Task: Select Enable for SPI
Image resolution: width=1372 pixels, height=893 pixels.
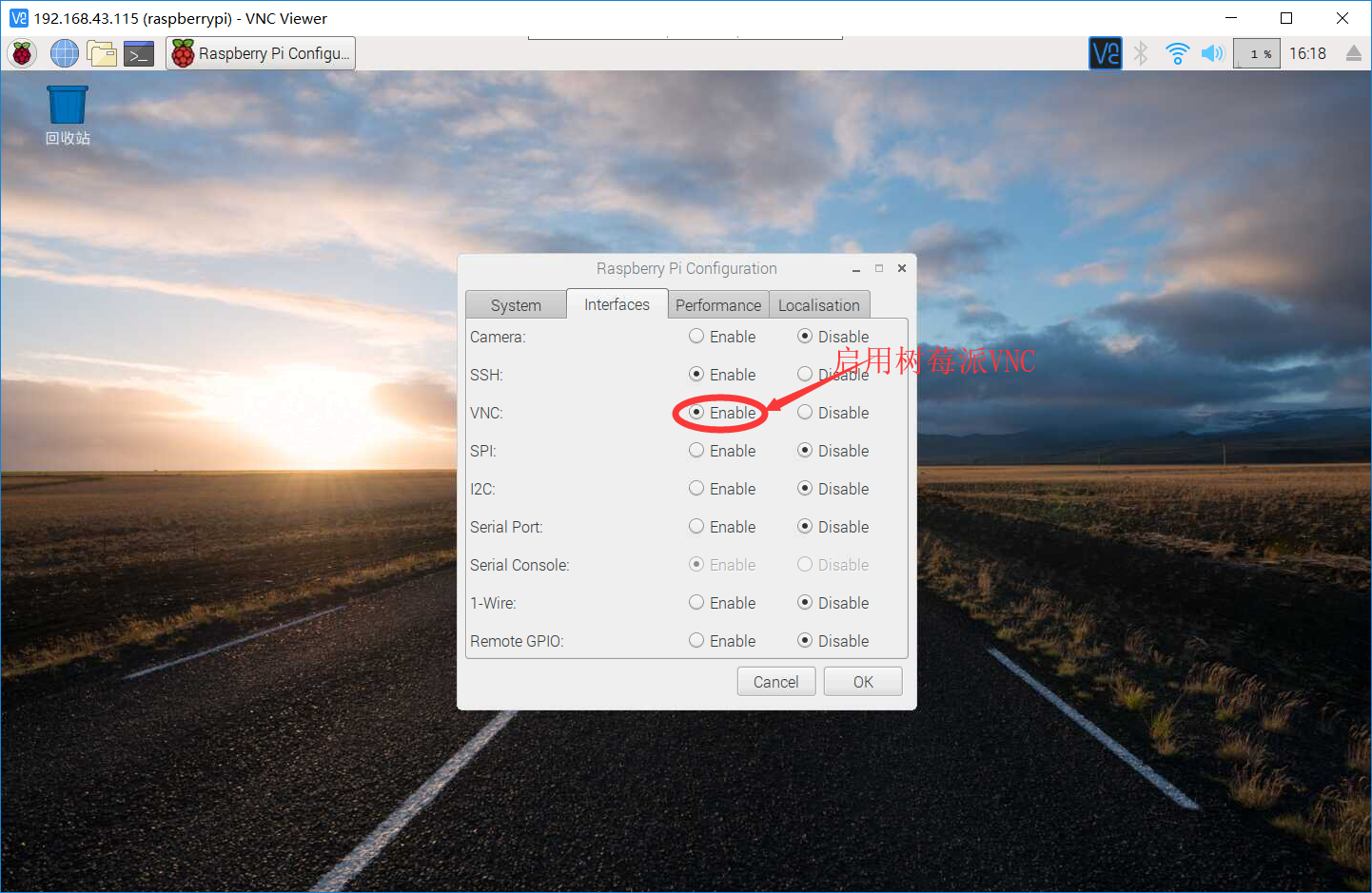Action: [722, 451]
